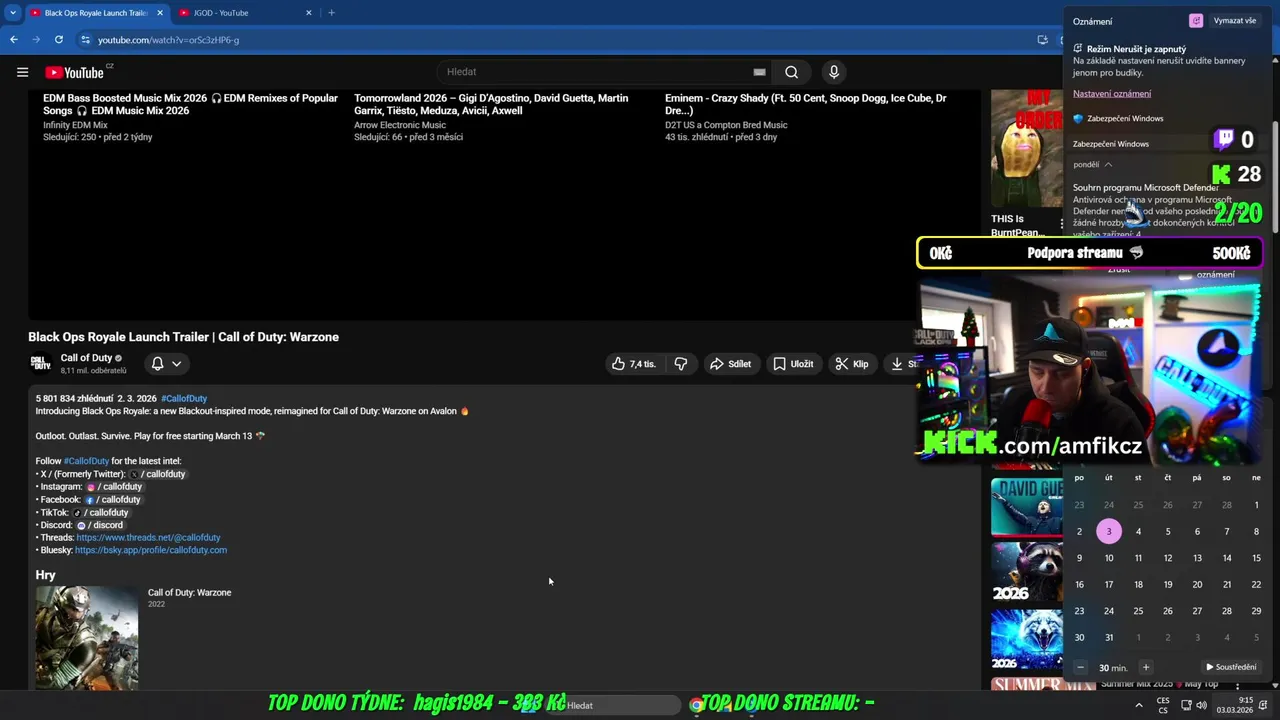Reload the page with refresh icon
The width and height of the screenshot is (1280, 720).
[x=59, y=40]
